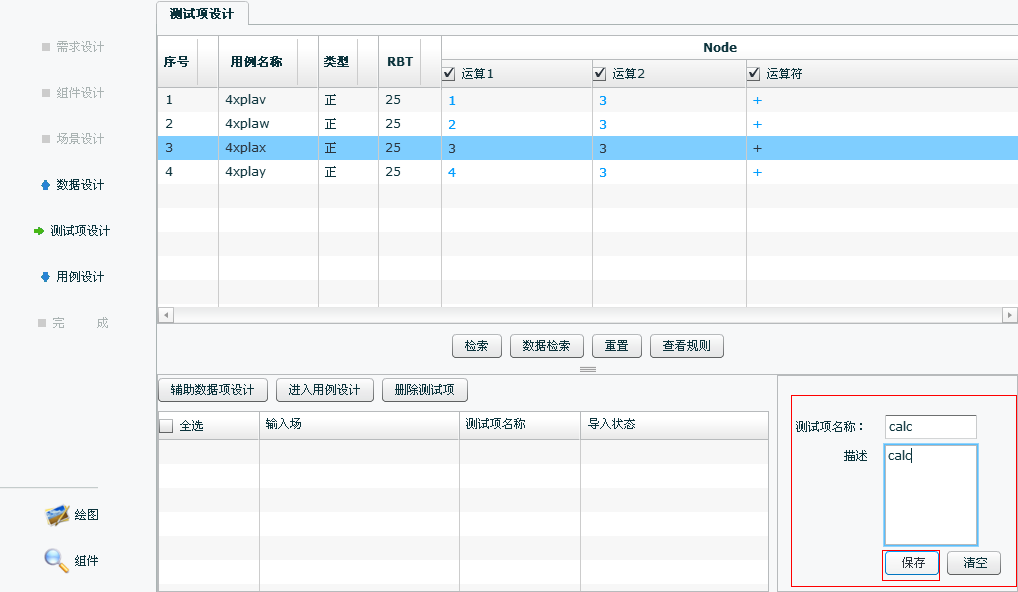Click the table's horizontal scrollbar right arrow
This screenshot has height=592, width=1018.
click(x=1009, y=315)
